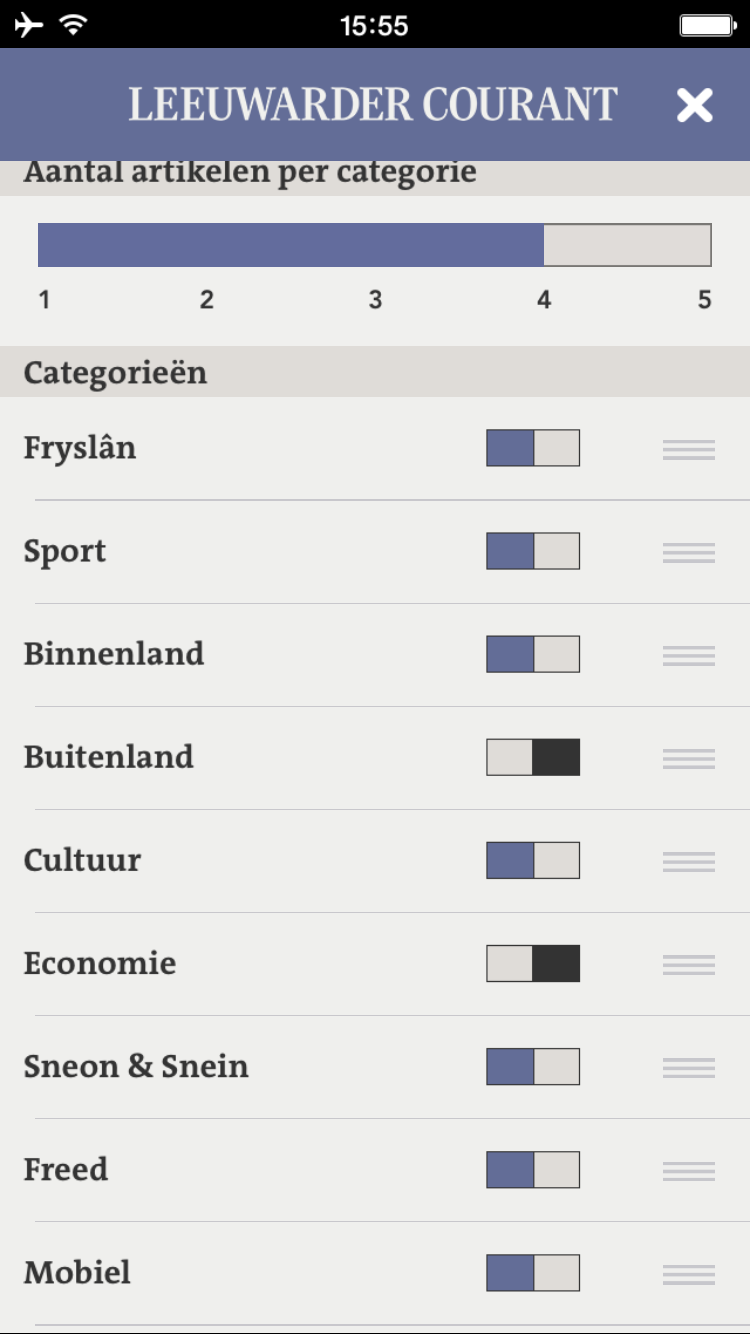Disable the Sport category switch

pos(533,551)
